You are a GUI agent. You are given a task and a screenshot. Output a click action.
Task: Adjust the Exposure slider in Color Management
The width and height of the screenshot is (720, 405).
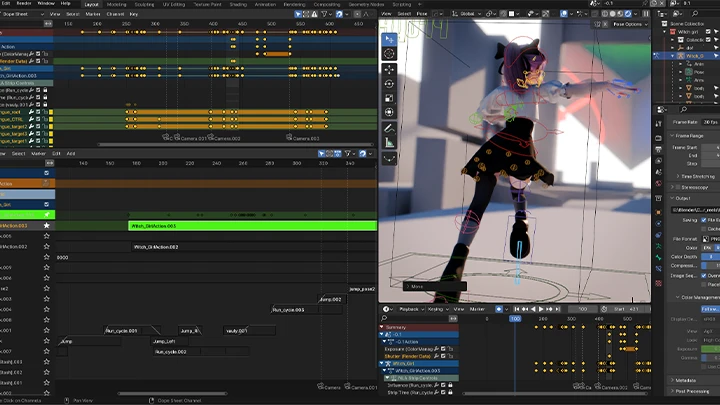pos(710,349)
